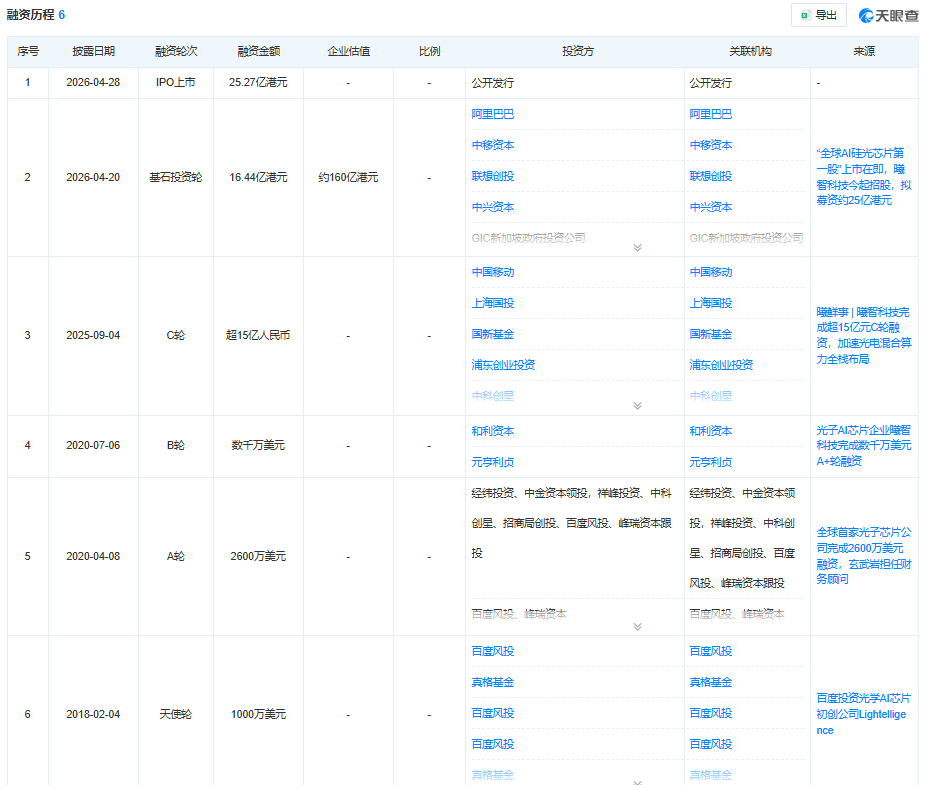926x785 pixels.
Task: Select the amount 数千万美元
Action: click(258, 445)
